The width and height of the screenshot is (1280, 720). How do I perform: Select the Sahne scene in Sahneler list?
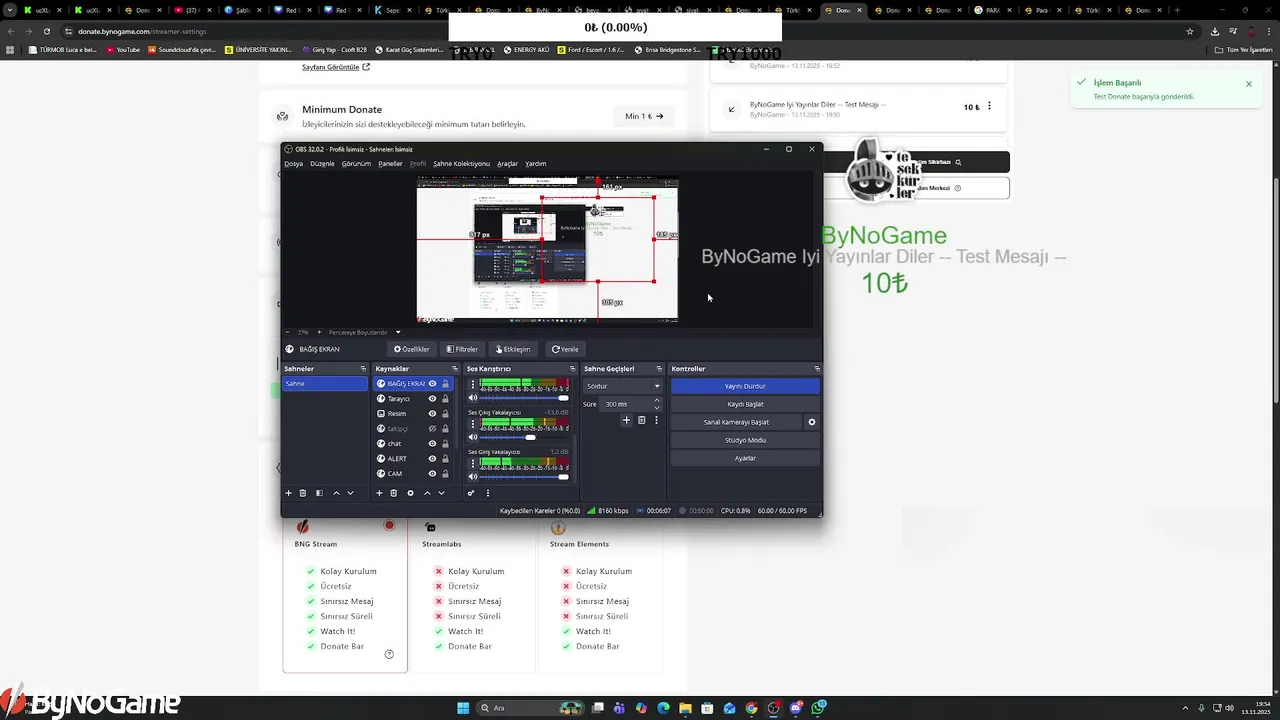click(x=325, y=384)
